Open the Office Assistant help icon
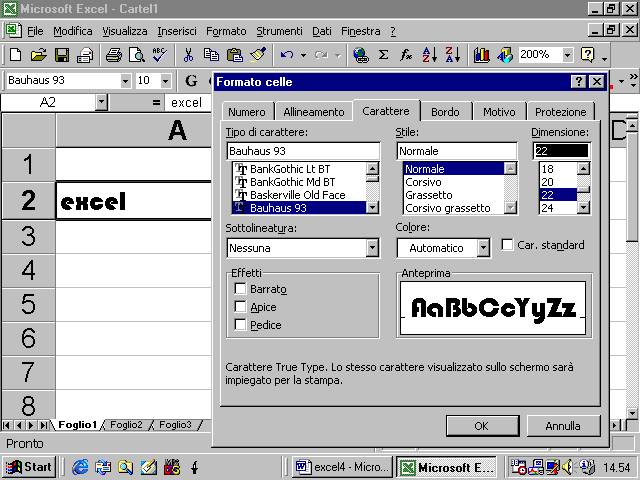The width and height of the screenshot is (640, 480). (x=587, y=55)
